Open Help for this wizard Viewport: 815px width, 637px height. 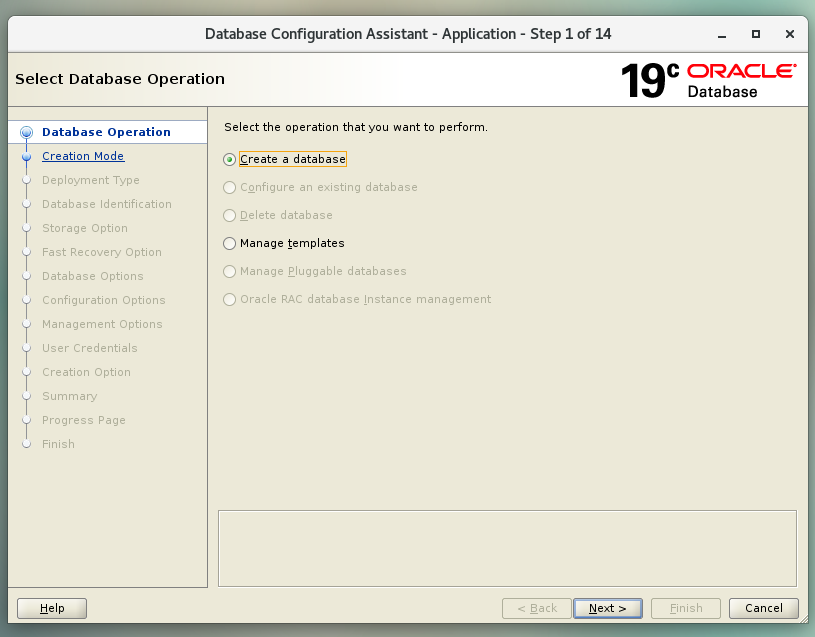click(x=52, y=608)
